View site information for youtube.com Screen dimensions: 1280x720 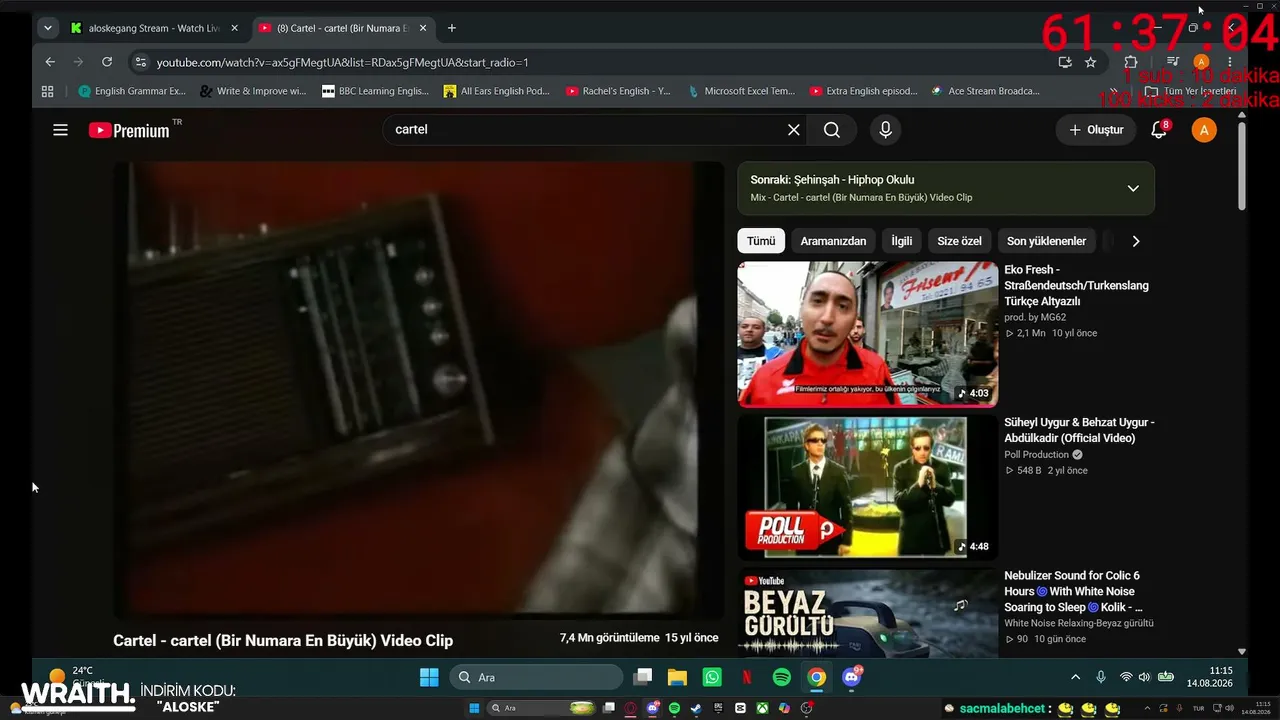141,62
